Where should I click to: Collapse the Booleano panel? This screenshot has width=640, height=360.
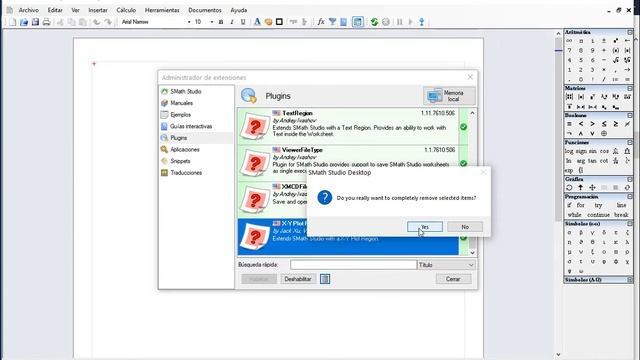tap(630, 116)
